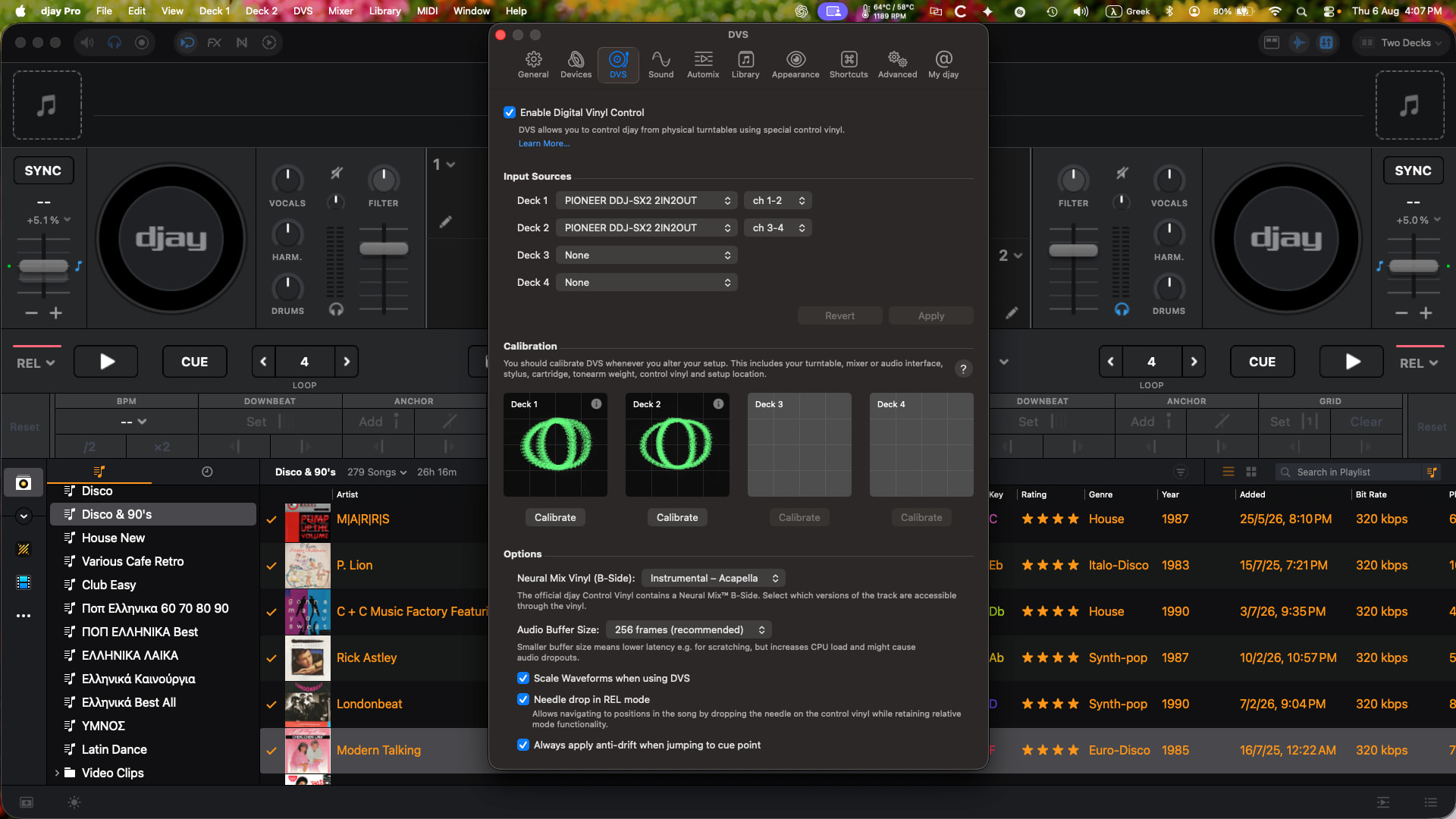Toggle SYNC on the right deck
This screenshot has width=1456, height=819.
point(1413,171)
